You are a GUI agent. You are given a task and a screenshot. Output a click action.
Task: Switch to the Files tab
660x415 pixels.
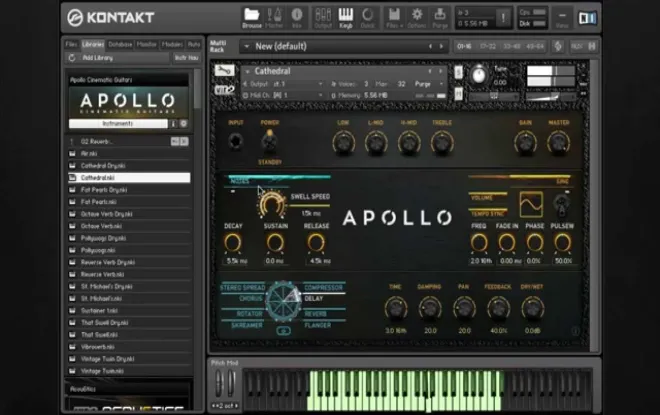[x=71, y=44]
